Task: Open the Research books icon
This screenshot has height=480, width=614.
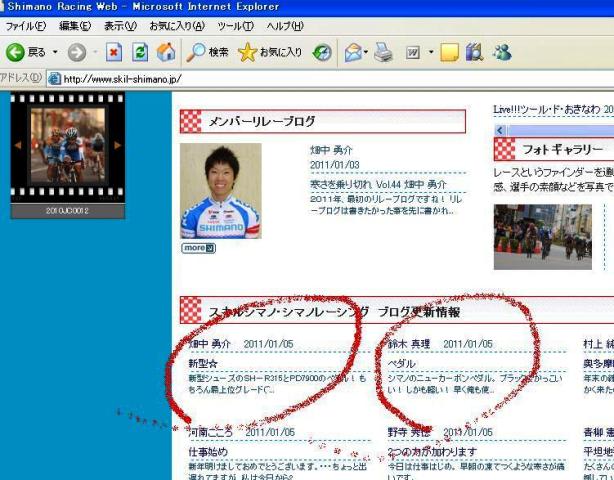Action: (x=474, y=52)
